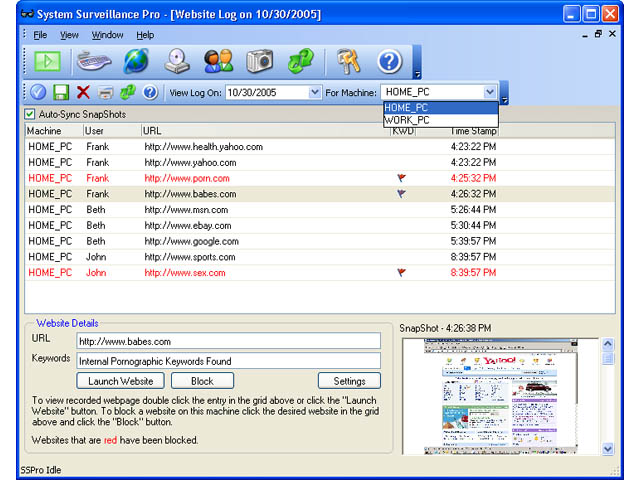640x480 pixels.
Task: Open the keystroke log keyboard icon
Action: pyautogui.click(x=94, y=62)
